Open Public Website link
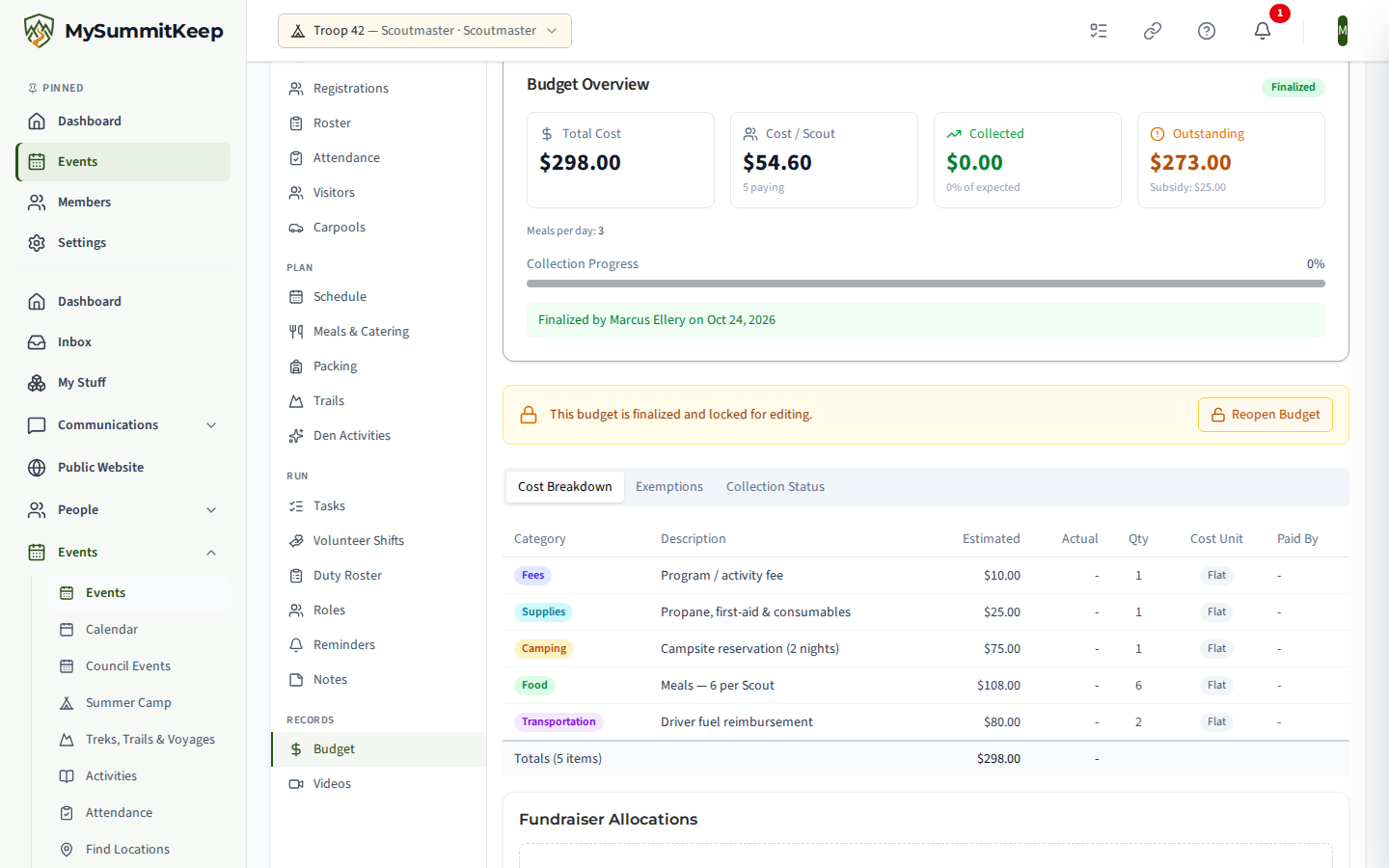Image resolution: width=1389 pixels, height=868 pixels. (x=123, y=468)
